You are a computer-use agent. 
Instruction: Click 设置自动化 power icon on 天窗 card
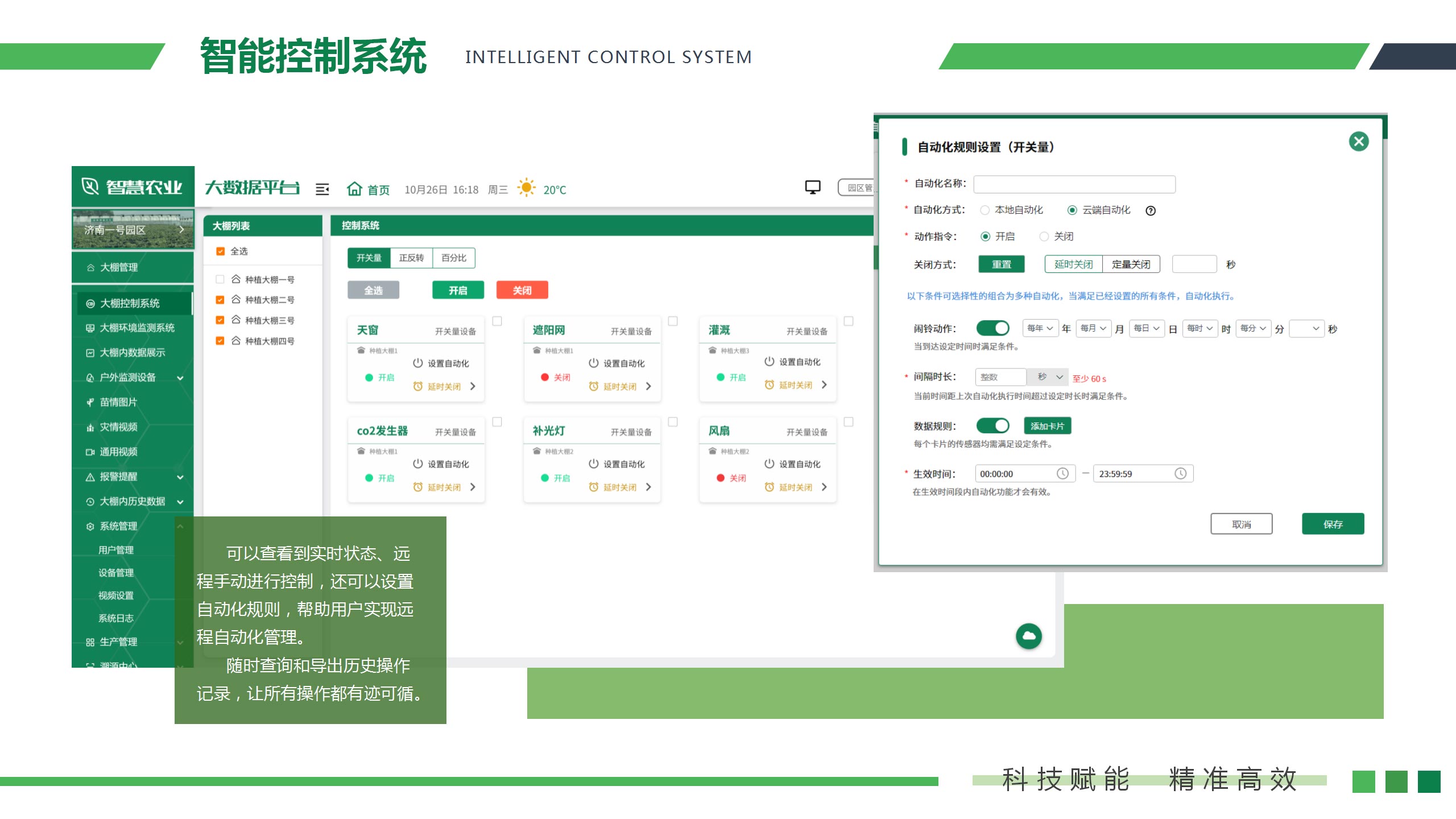click(418, 363)
